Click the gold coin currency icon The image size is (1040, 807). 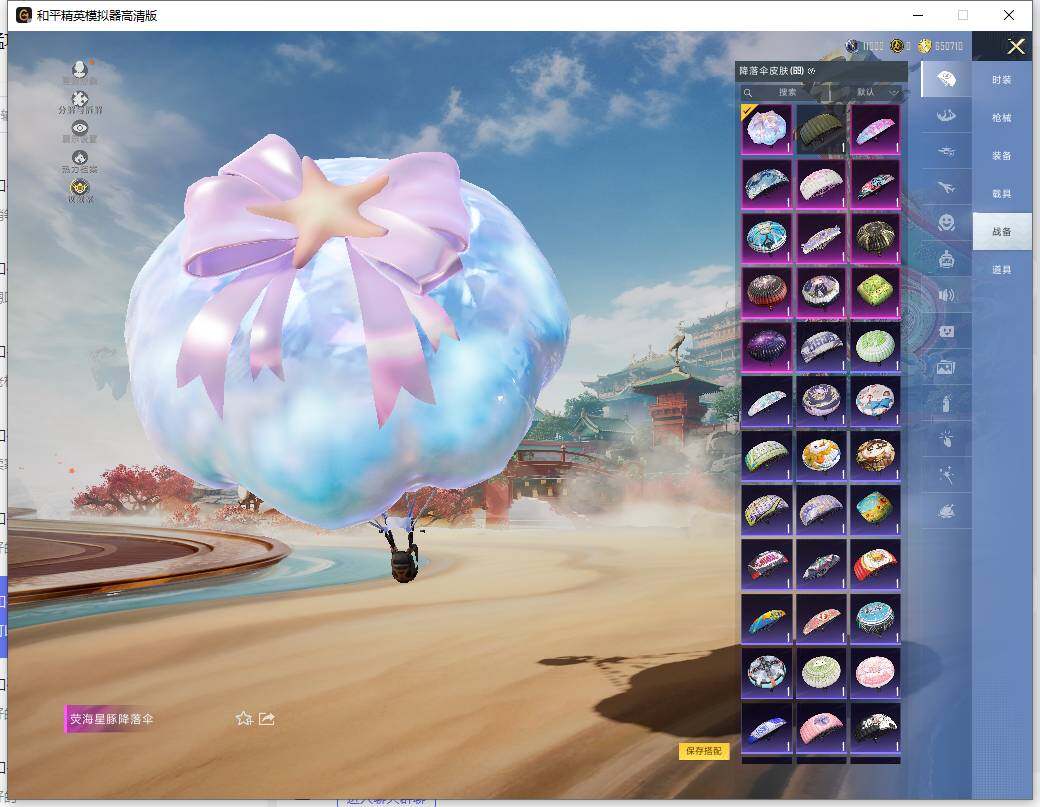925,46
